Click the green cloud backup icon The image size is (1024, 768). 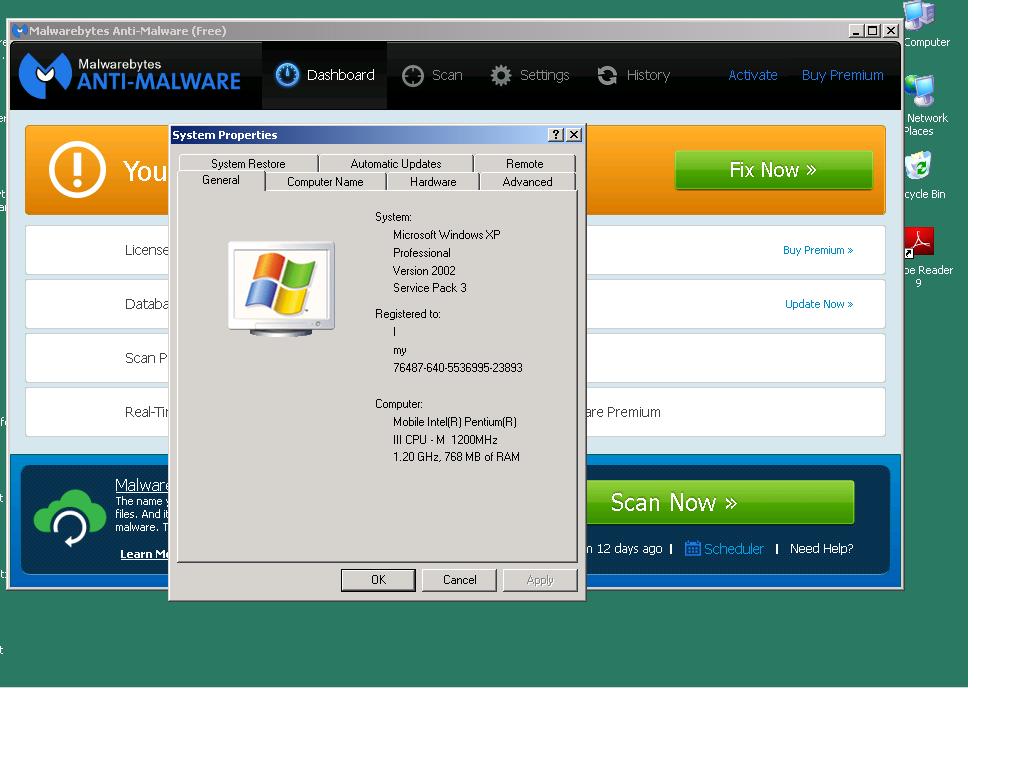point(70,519)
